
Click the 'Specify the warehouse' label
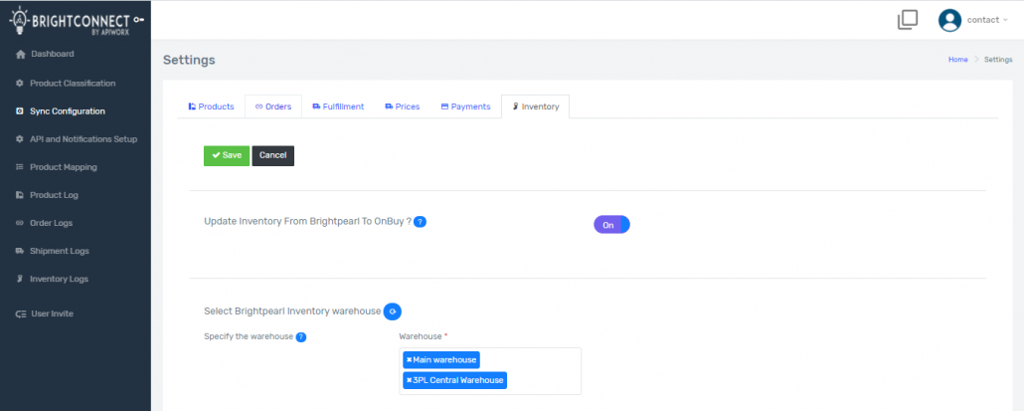248,337
